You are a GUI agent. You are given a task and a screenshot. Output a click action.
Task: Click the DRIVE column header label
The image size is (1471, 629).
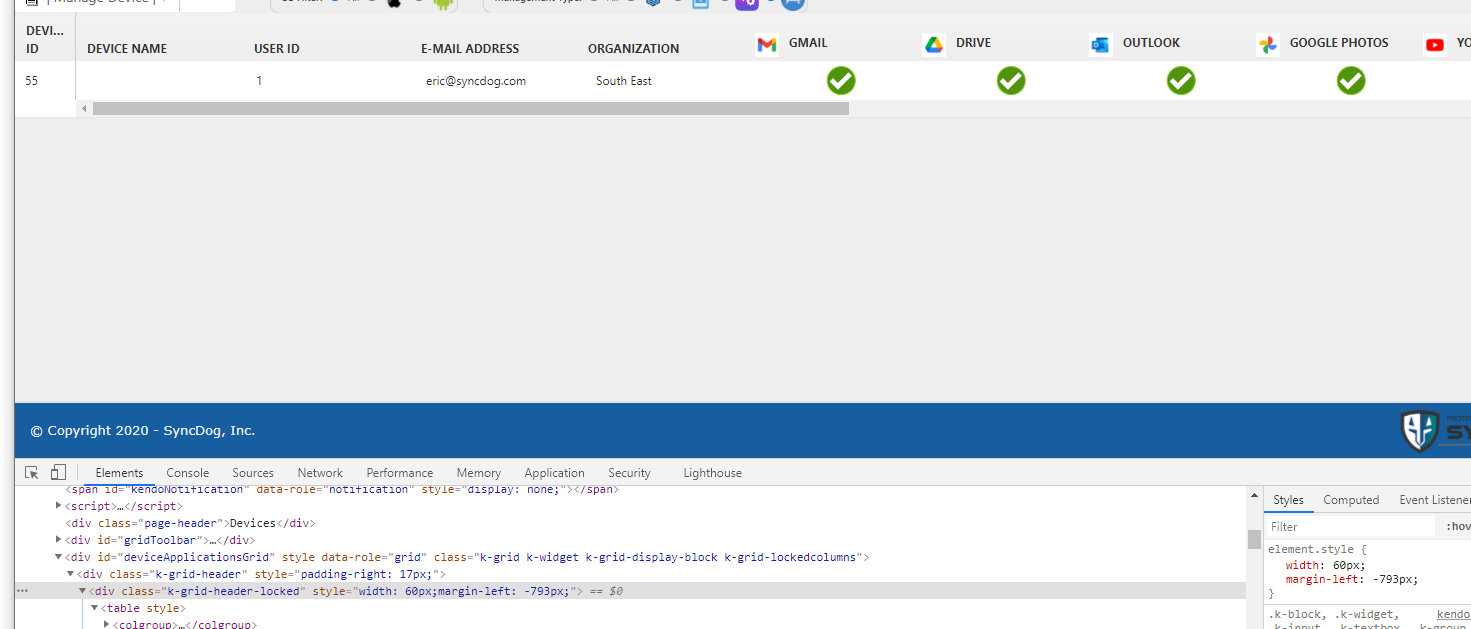click(973, 43)
